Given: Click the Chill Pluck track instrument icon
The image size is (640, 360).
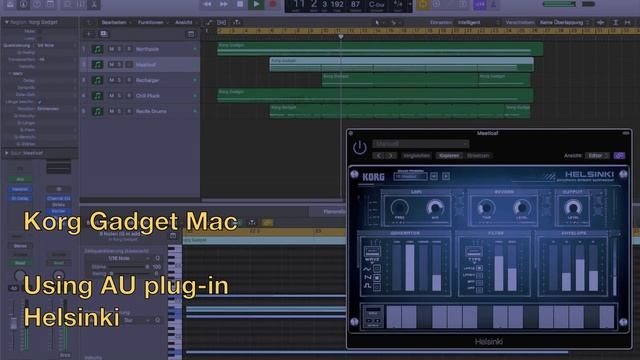Looking at the screenshot, I should click(x=97, y=96).
